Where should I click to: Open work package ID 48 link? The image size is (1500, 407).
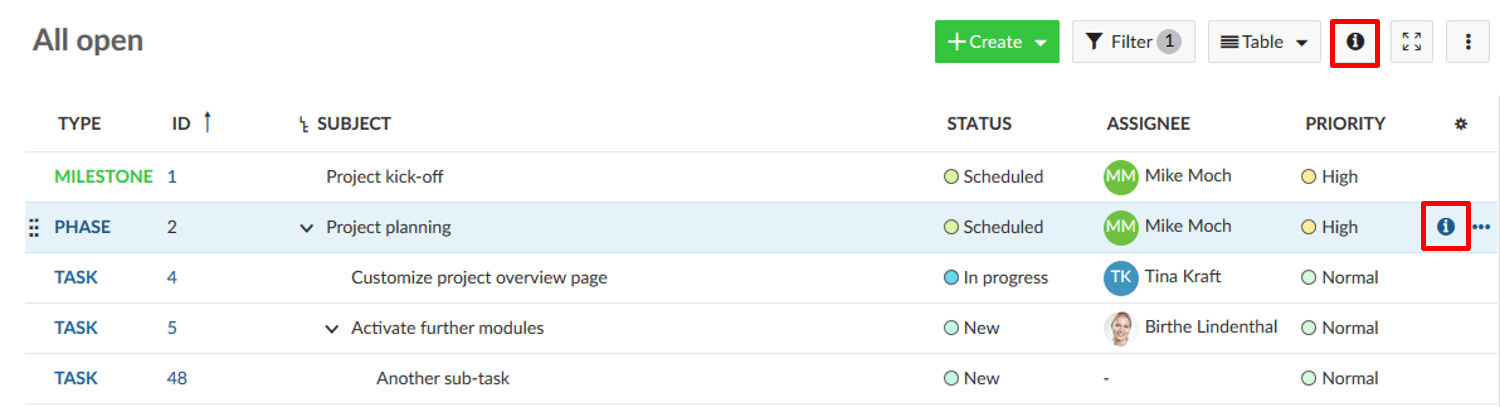177,378
